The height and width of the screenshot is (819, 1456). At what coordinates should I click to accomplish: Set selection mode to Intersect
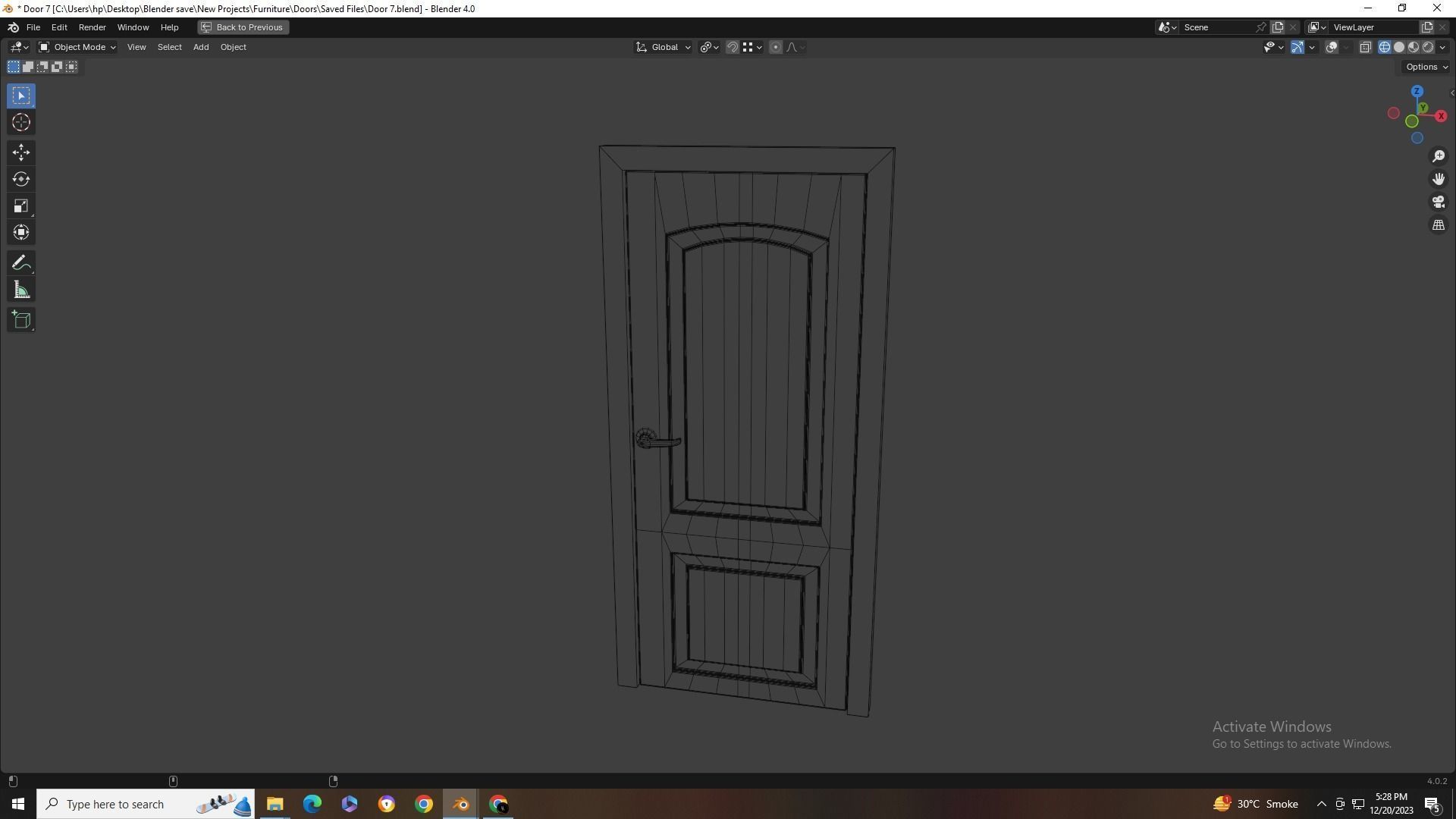[71, 67]
